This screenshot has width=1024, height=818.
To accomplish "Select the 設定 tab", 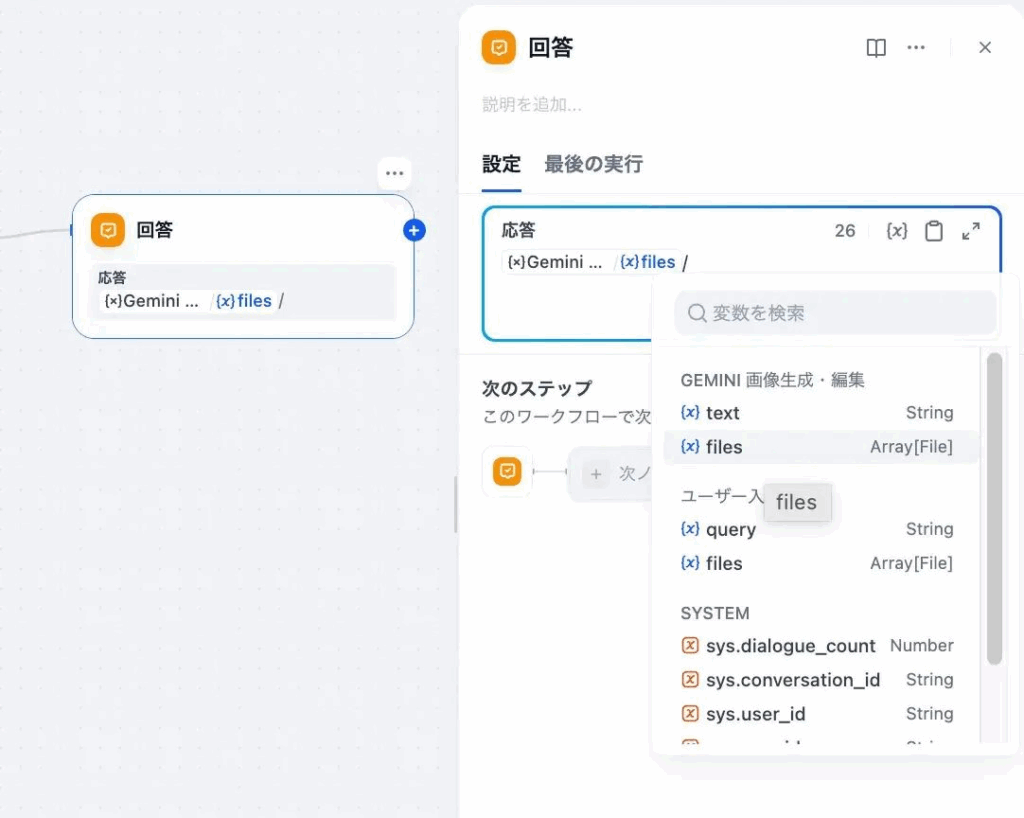I will click(501, 164).
